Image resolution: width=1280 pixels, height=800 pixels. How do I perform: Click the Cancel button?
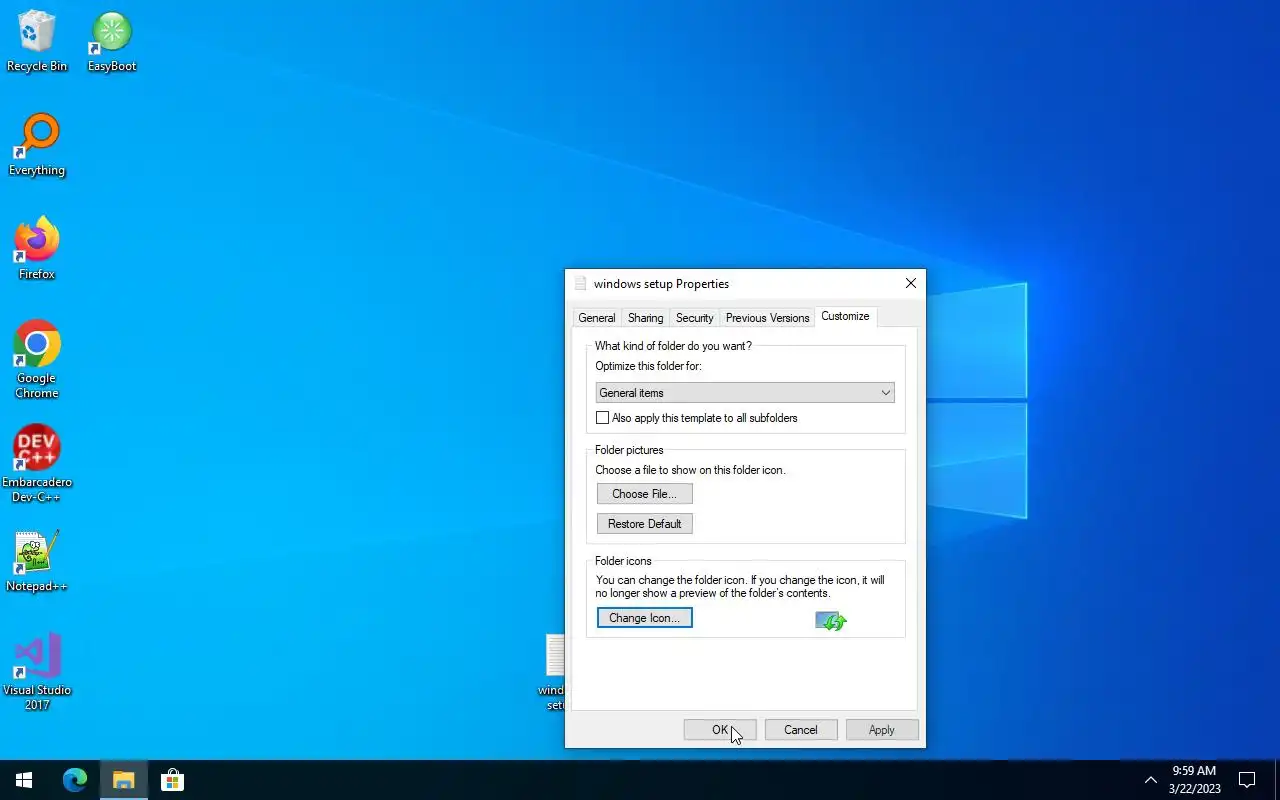(801, 730)
